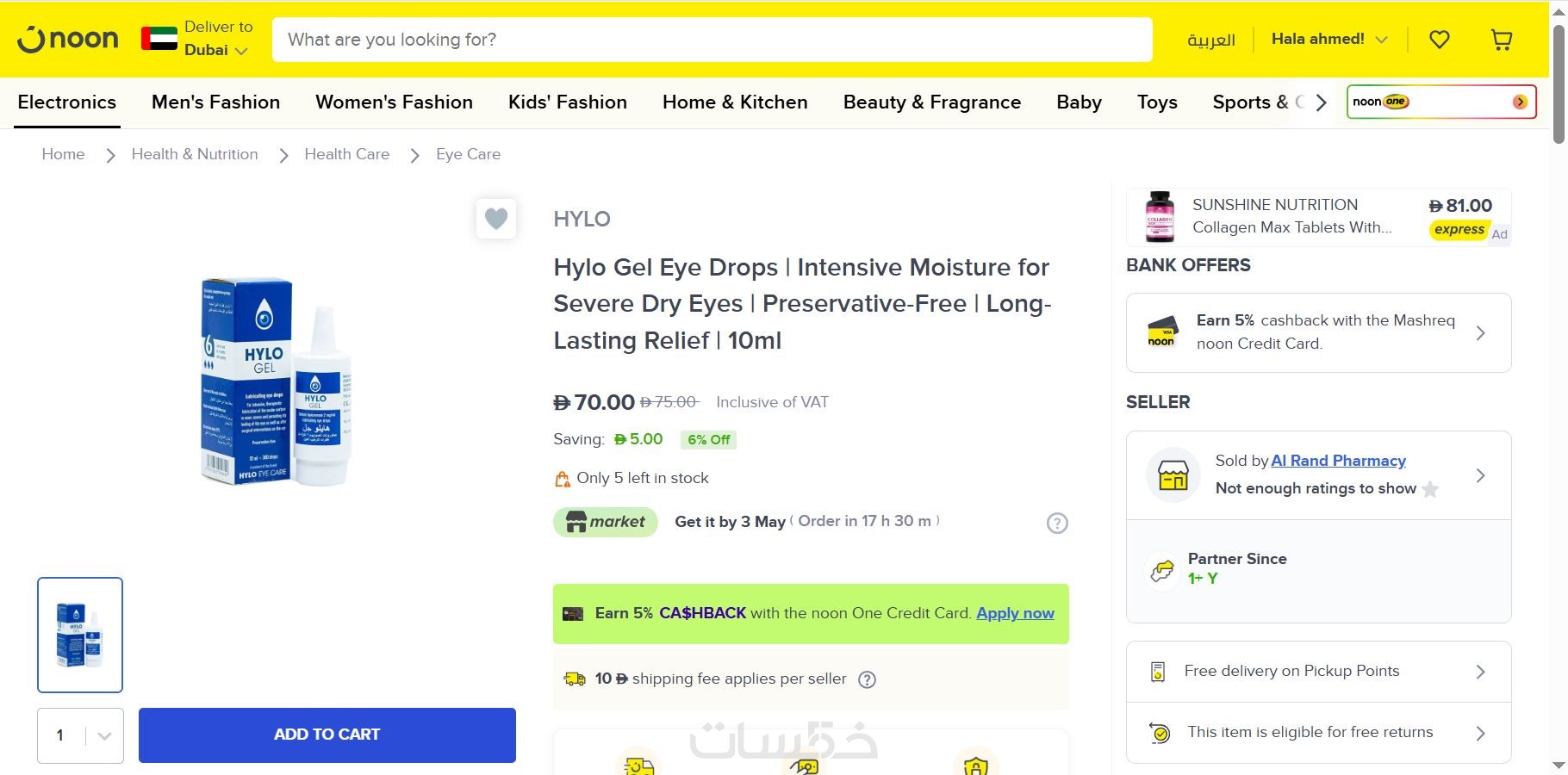This screenshot has height=775, width=1568.
Task: Select the Hylo Gel product thumbnail
Action: pyautogui.click(x=80, y=635)
